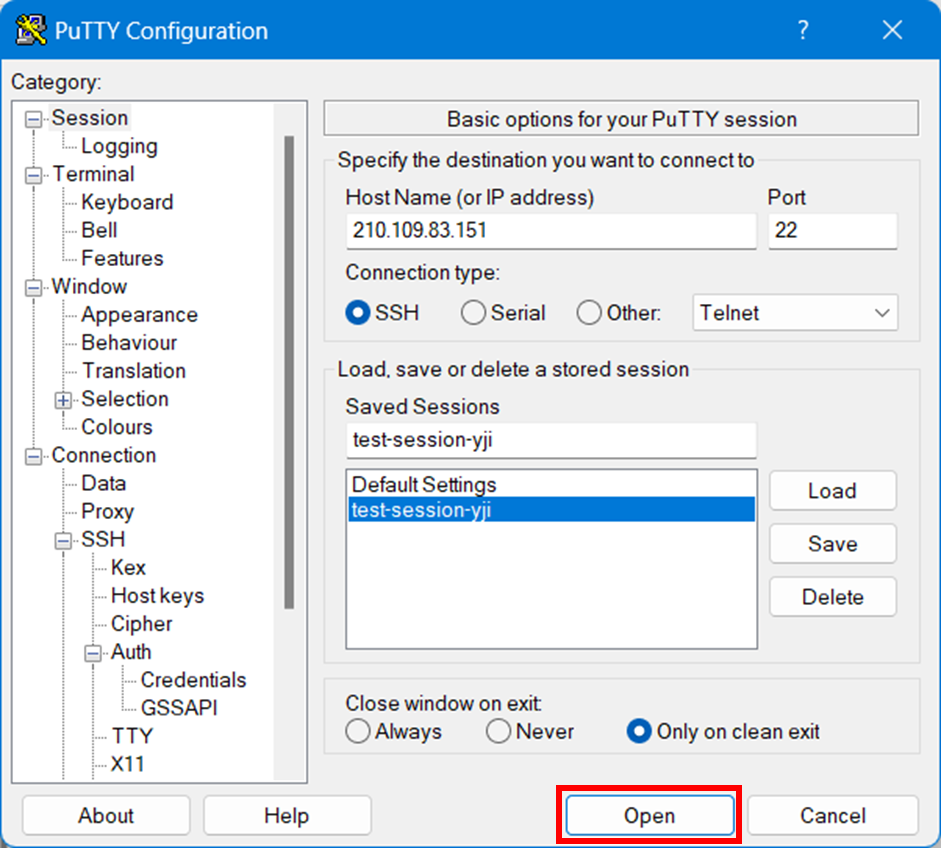Viewport: 941px width, 848px height.
Task: Click the About button
Action: [x=106, y=816]
